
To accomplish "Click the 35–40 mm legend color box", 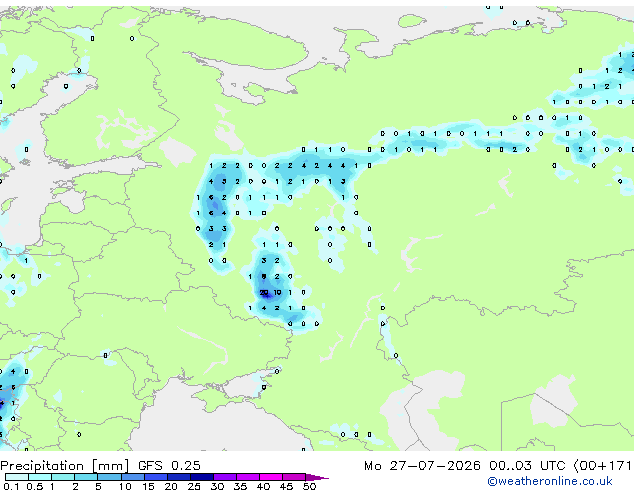I will pos(248,477).
